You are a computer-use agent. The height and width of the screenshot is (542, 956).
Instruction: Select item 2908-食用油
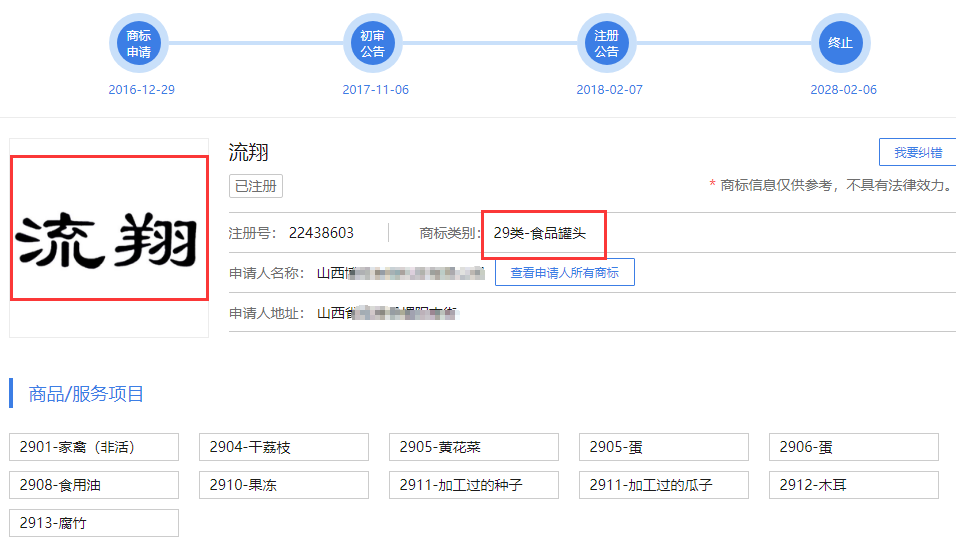click(94, 485)
